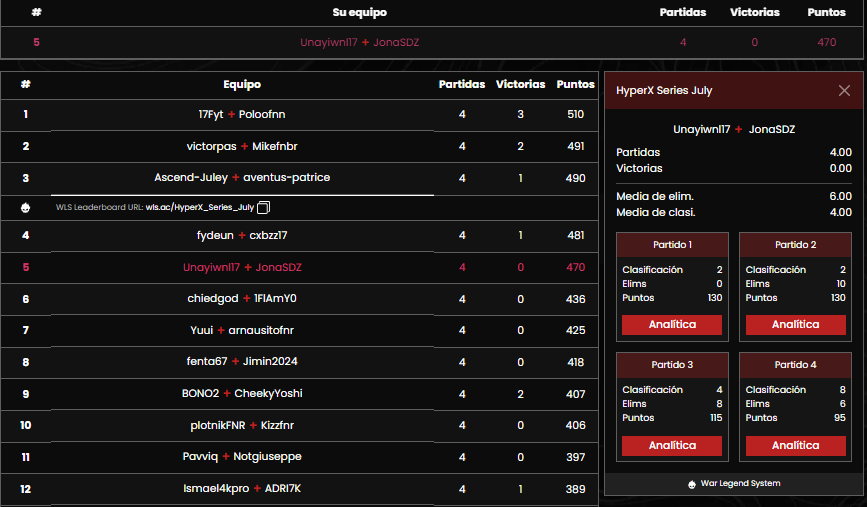The width and height of the screenshot is (867, 507).
Task: Select team row BONO2 + CheekyYoshi
Action: (x=299, y=394)
